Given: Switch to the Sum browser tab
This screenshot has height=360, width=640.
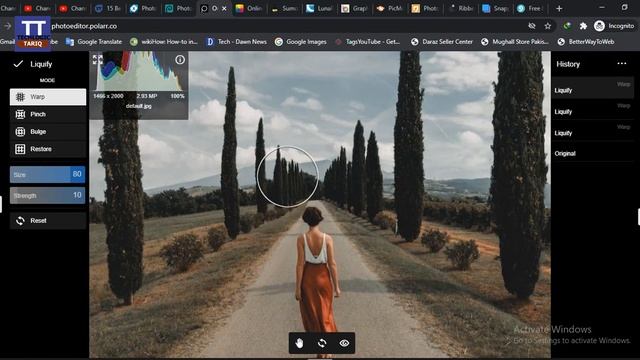Looking at the screenshot, I should [x=285, y=8].
